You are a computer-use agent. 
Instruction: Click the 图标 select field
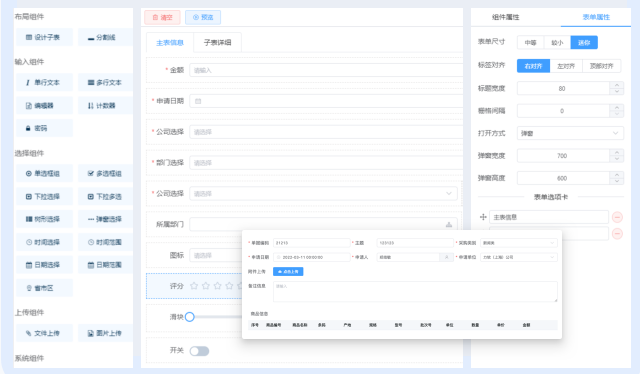(216, 255)
